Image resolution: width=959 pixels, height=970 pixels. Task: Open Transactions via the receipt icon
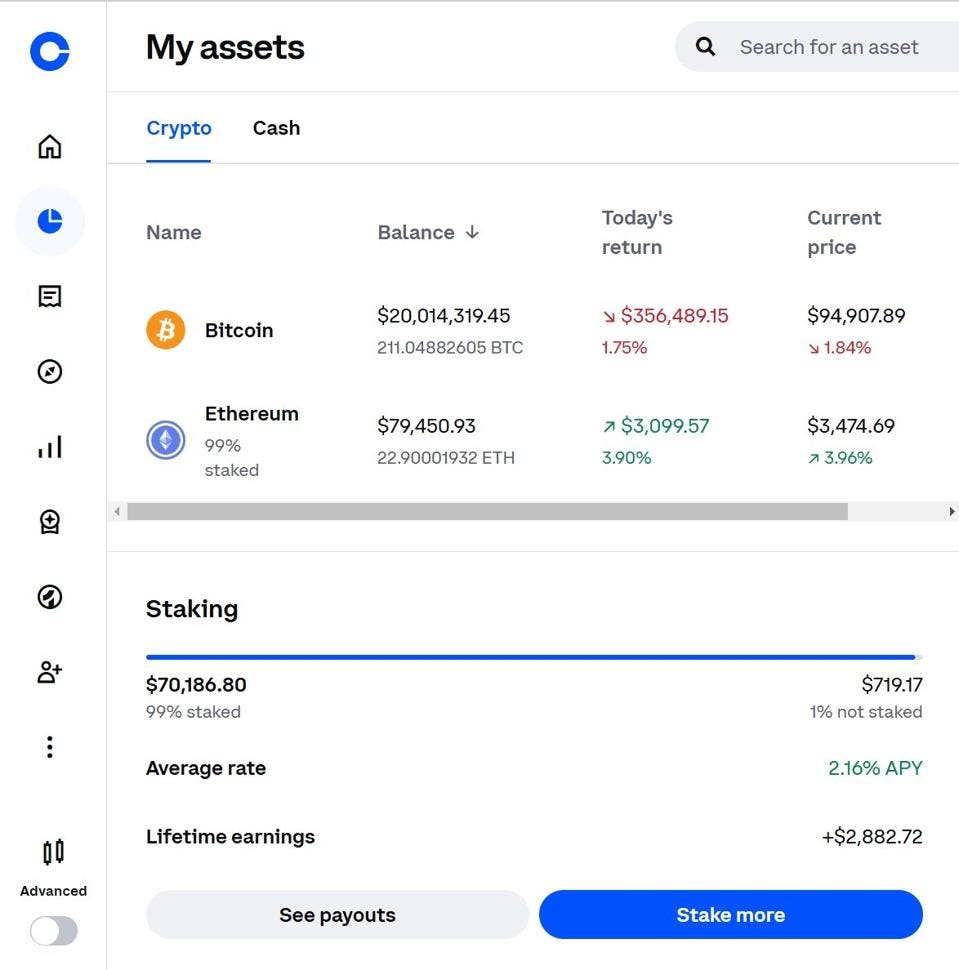click(x=49, y=296)
